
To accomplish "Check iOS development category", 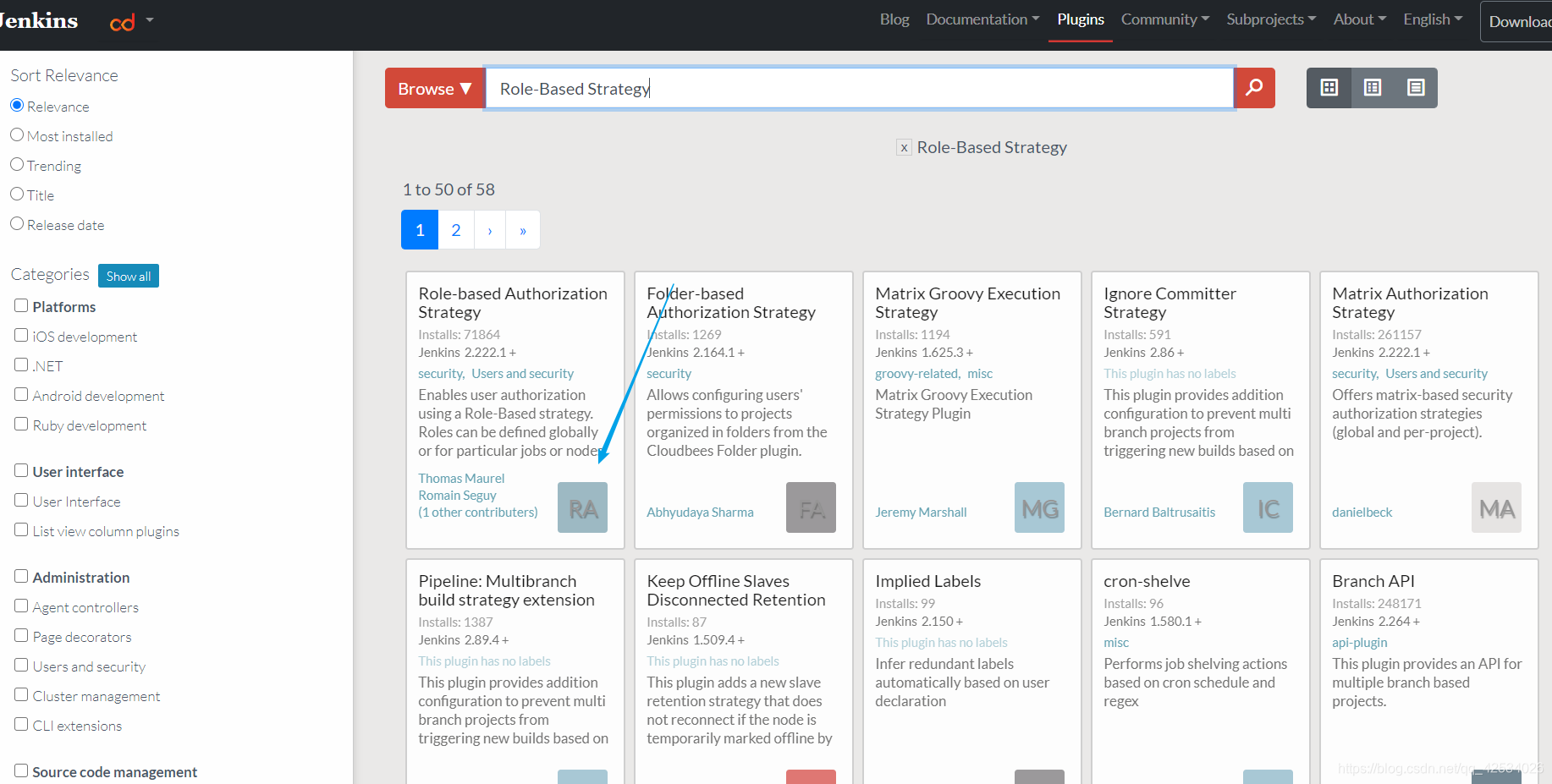I will 21,335.
